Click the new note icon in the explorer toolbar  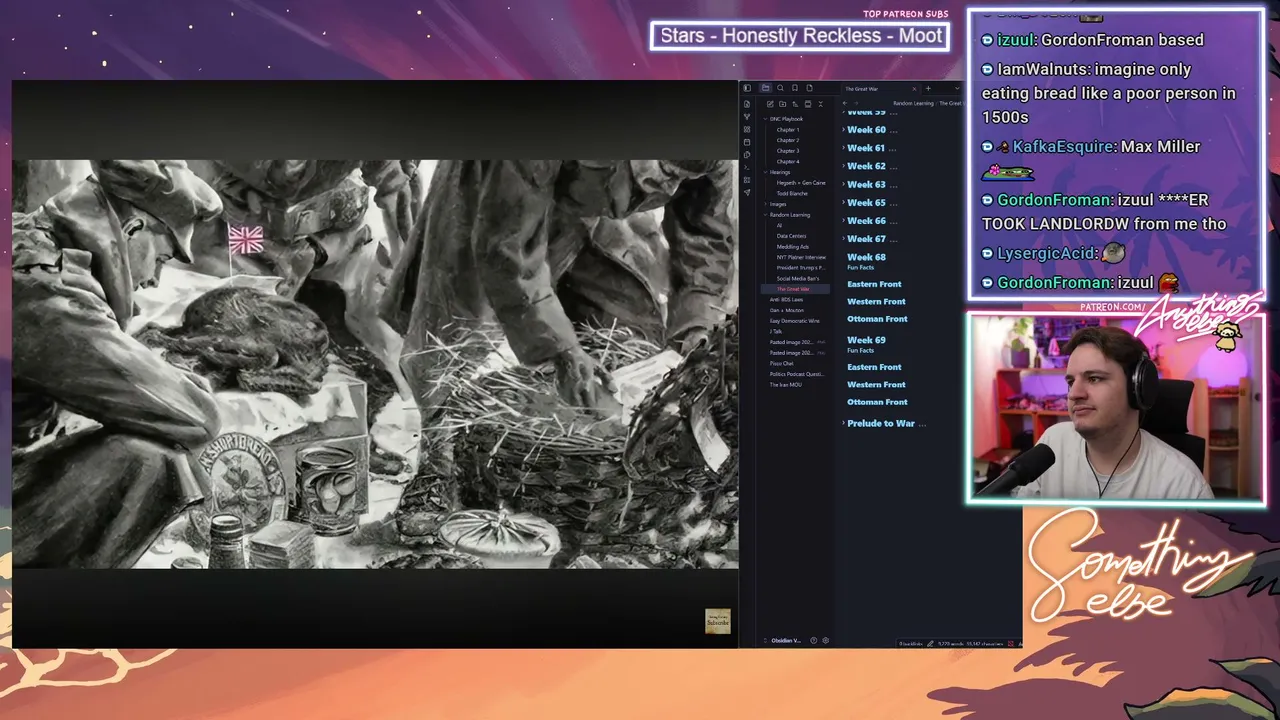(x=770, y=104)
